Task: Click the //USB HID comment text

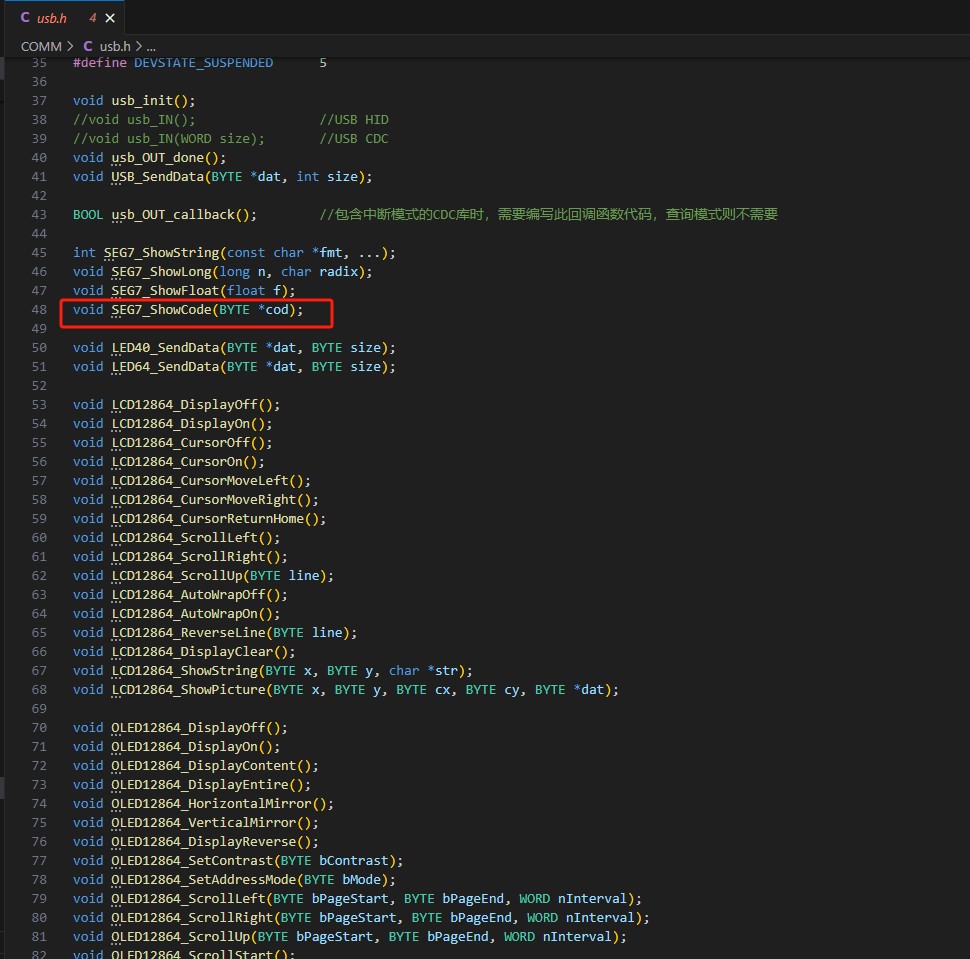Action: [354, 120]
